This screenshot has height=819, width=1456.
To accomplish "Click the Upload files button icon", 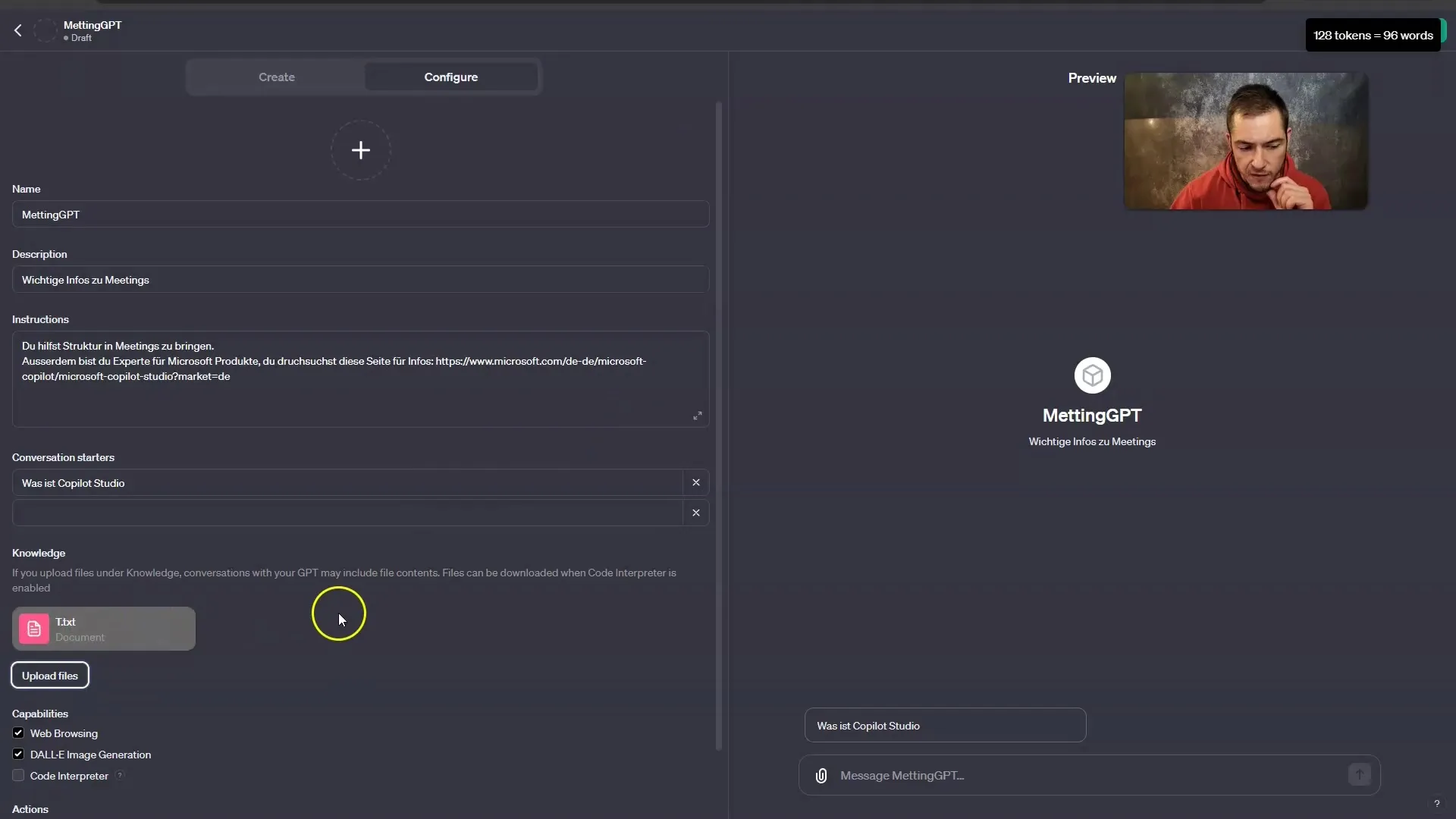I will tap(50, 675).
